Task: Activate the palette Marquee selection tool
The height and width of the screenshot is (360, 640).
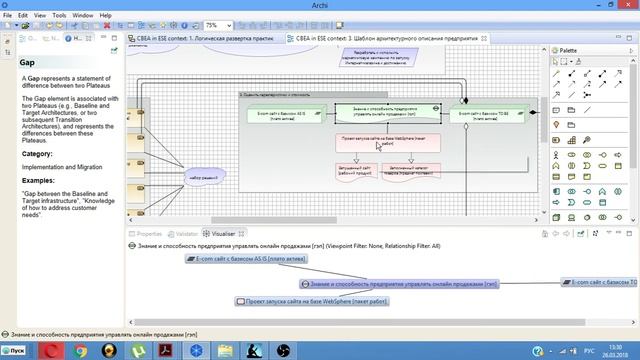Action: (564, 62)
